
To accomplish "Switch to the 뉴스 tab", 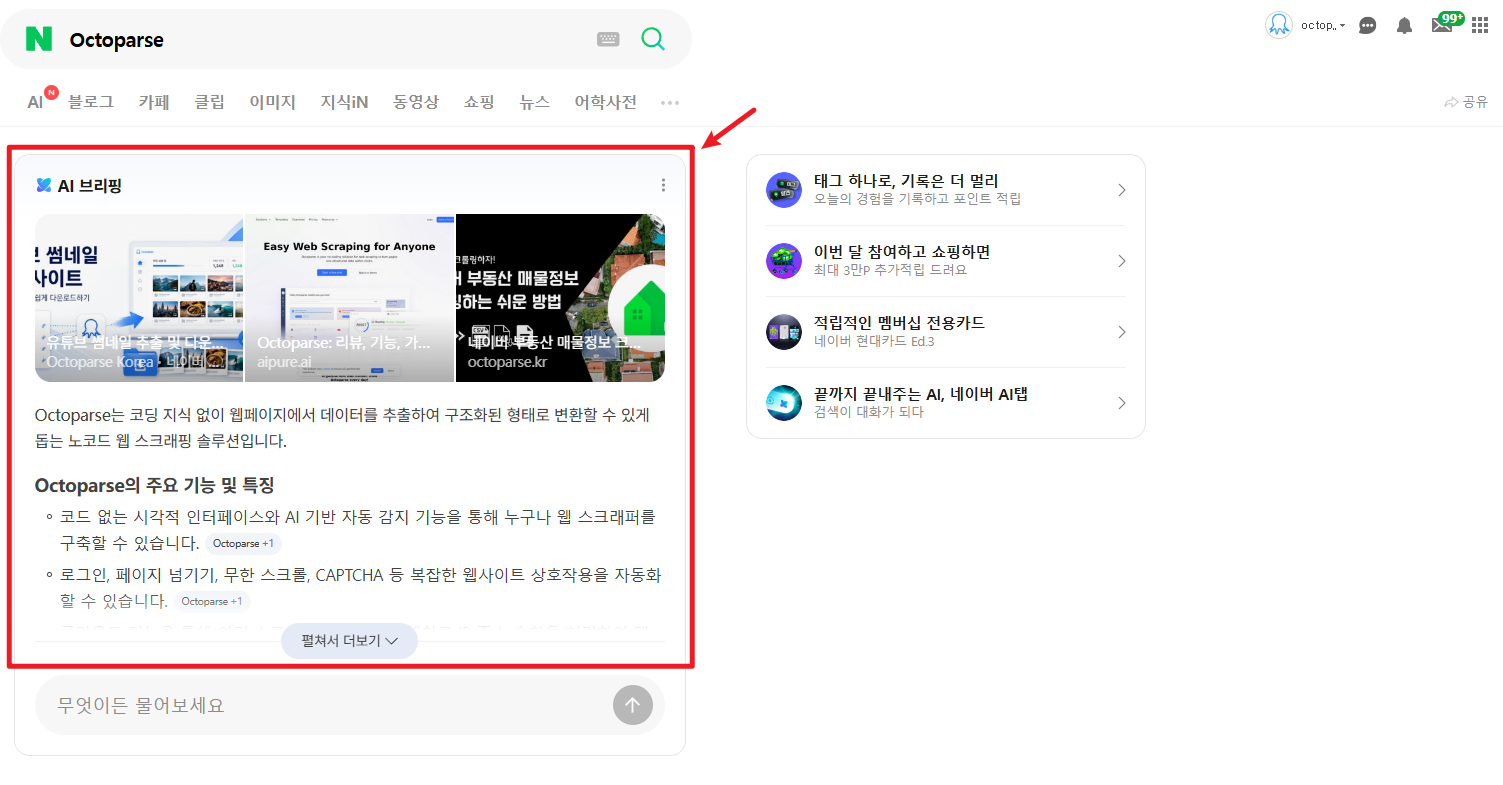I will 535,102.
